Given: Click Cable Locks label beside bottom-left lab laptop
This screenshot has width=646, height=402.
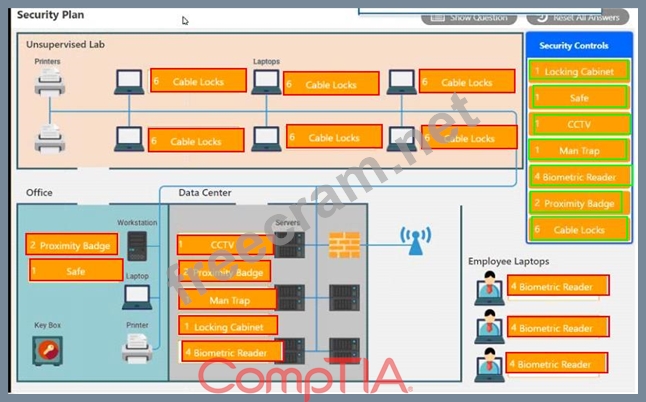Looking at the screenshot, I should tap(196, 140).
